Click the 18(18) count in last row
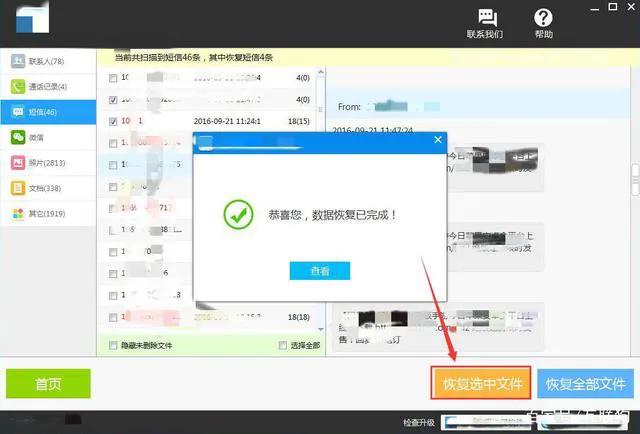The height and width of the screenshot is (434, 640). point(299,317)
